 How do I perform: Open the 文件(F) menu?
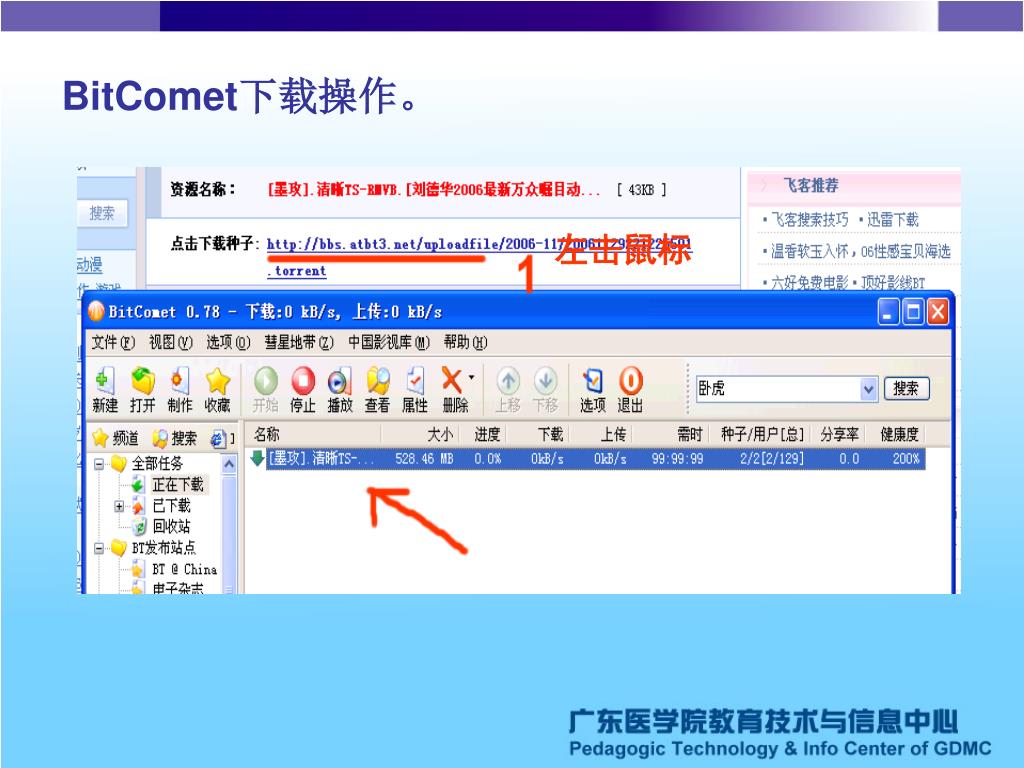pos(113,342)
